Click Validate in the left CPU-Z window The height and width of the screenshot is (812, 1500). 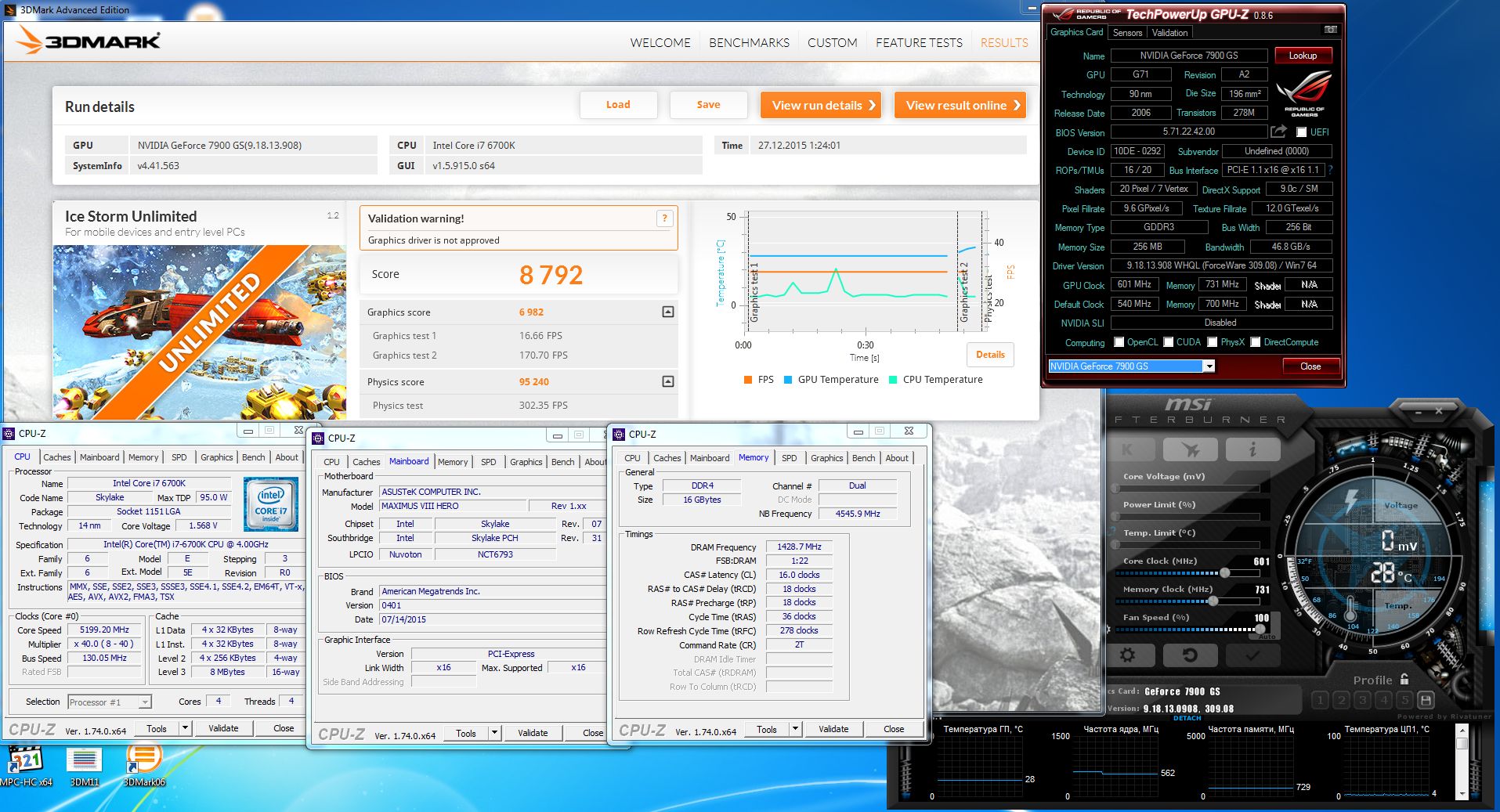pos(223,728)
